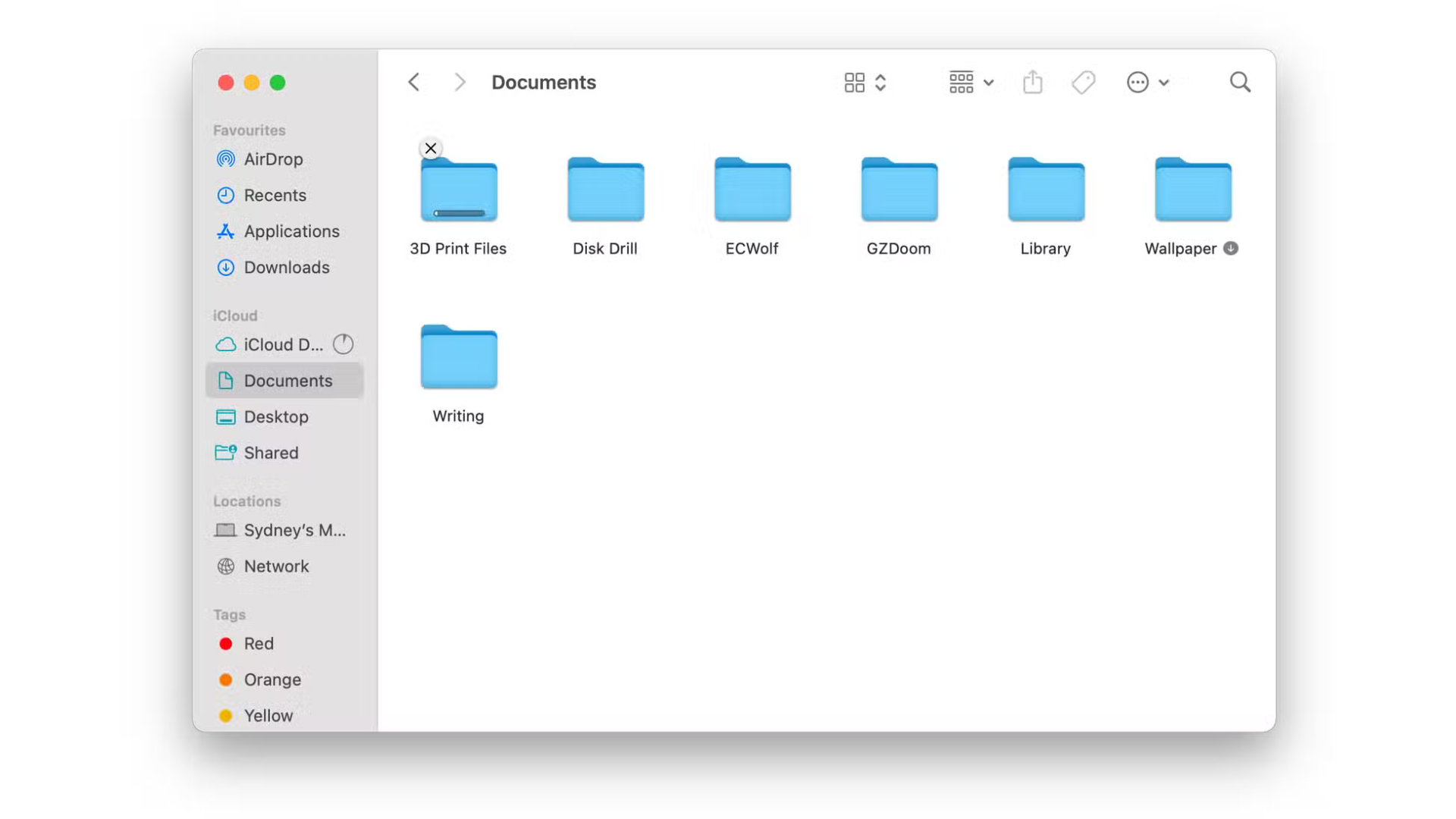The height and width of the screenshot is (819, 1456).
Task: Click the Wallpaper iCloud download icon
Action: pos(1231,249)
